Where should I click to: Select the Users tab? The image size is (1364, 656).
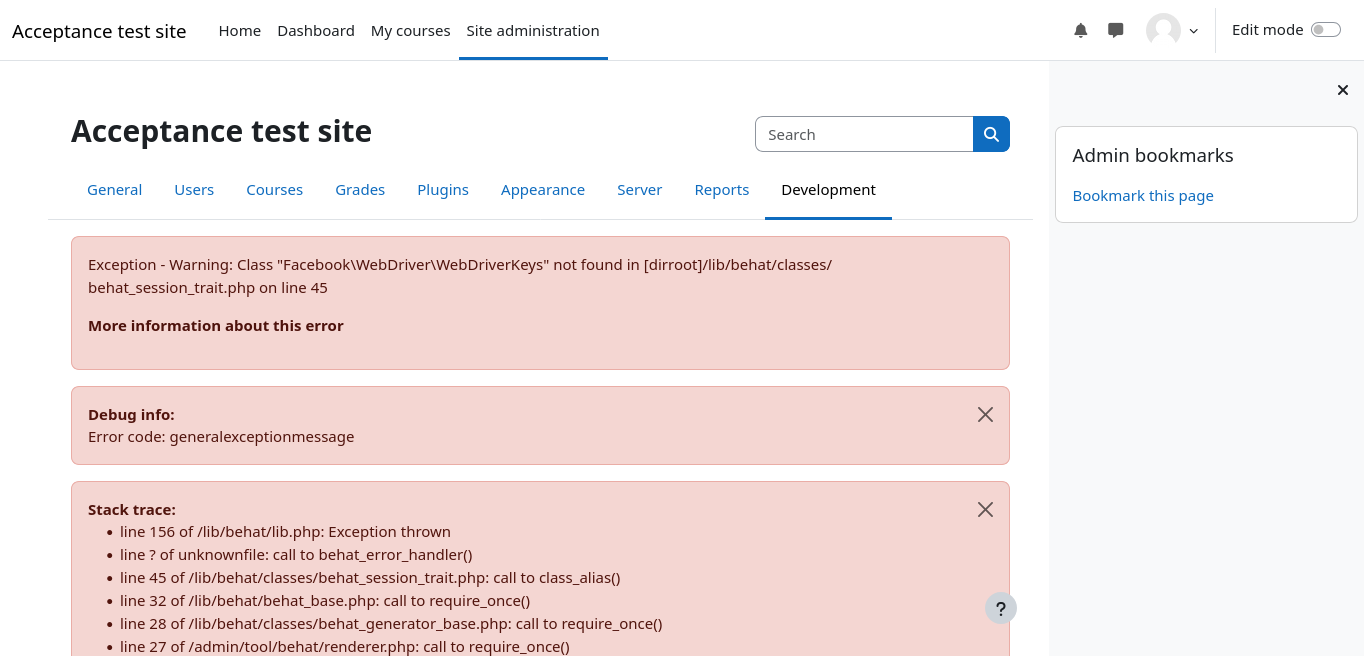(194, 190)
